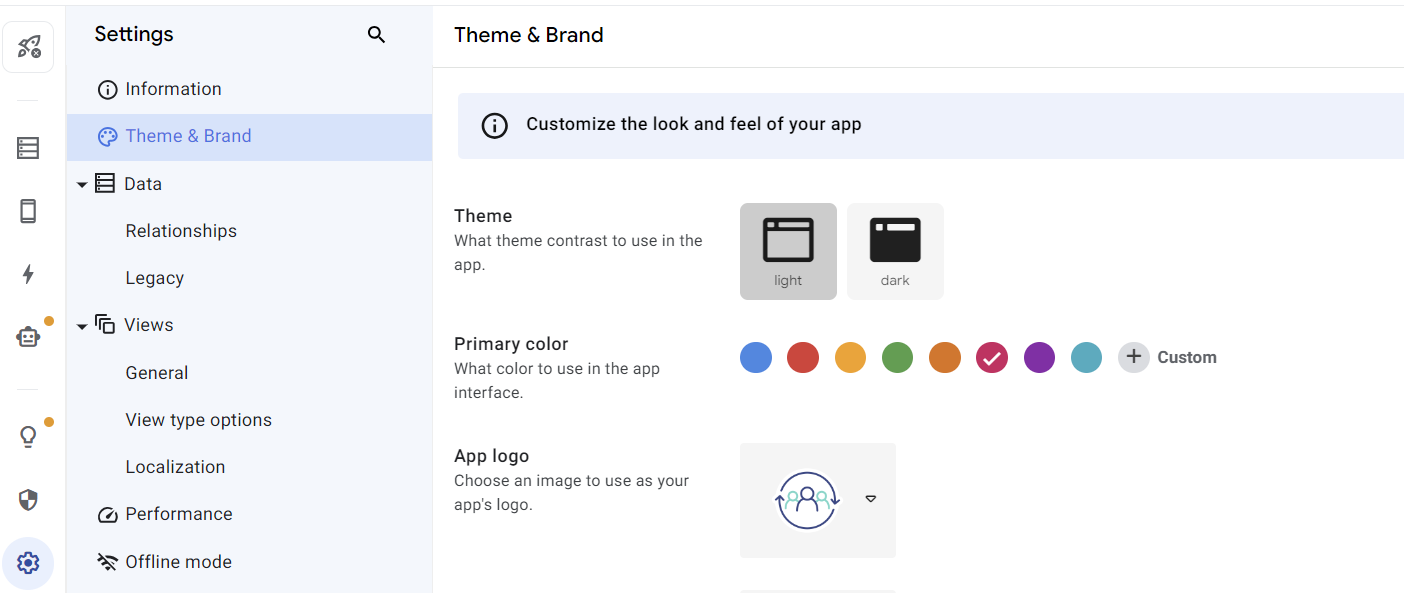The image size is (1404, 593).
Task: Open the App logo dropdown arrow
Action: tap(870, 499)
